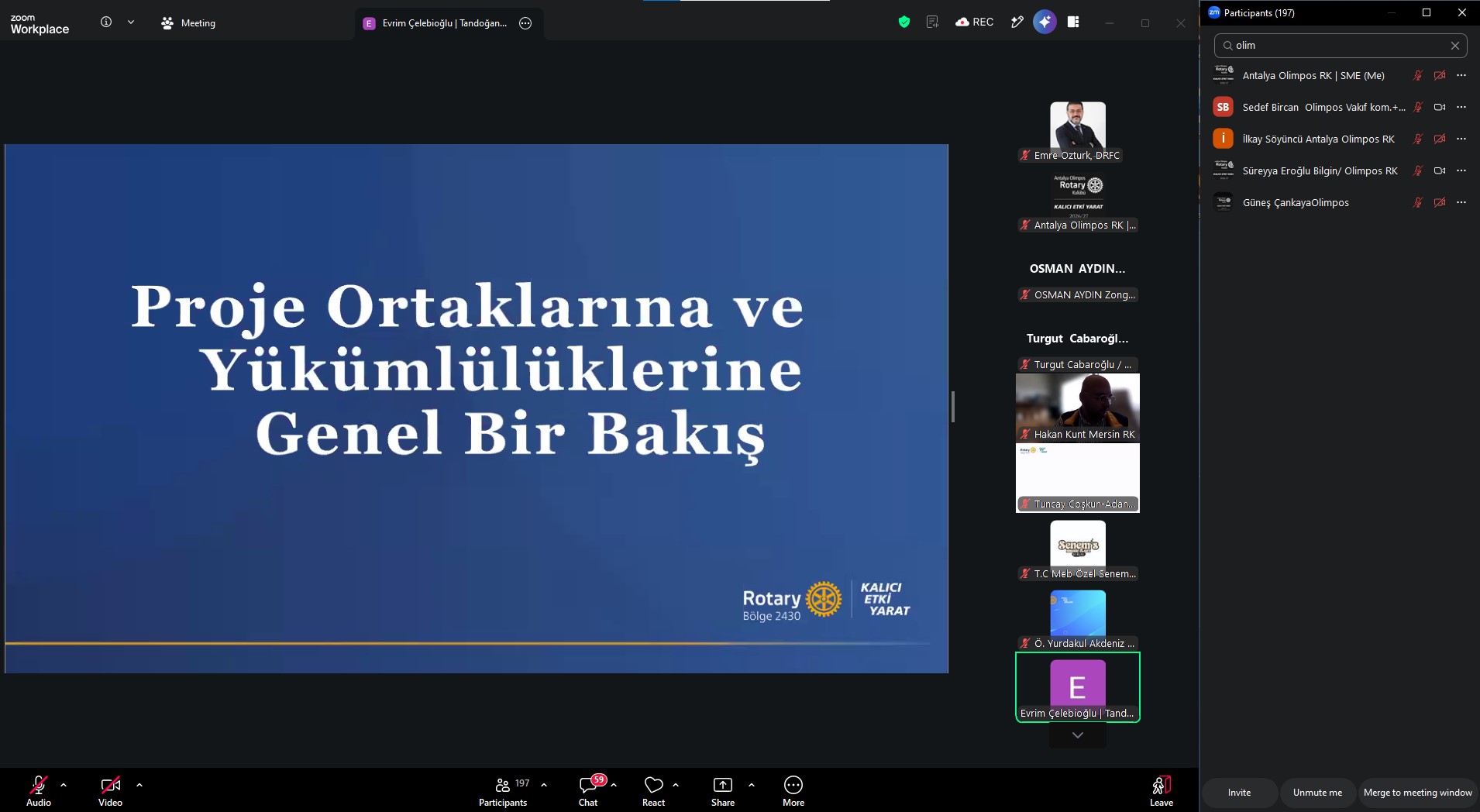This screenshot has width=1480, height=812.
Task: Open the Participants list from the toolbar
Action: tap(503, 792)
